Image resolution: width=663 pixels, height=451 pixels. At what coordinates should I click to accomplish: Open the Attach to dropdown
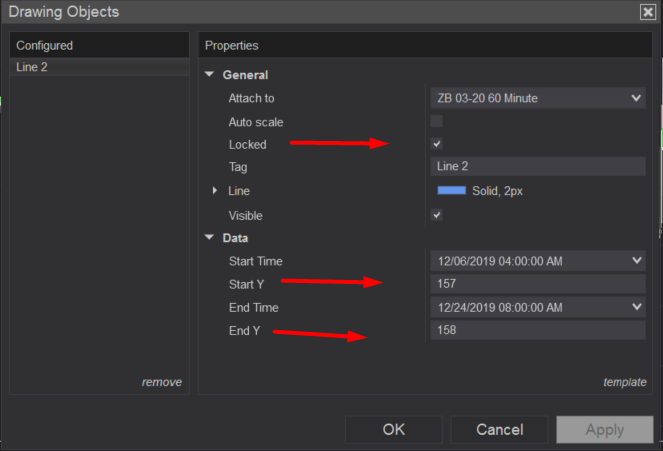click(x=538, y=98)
